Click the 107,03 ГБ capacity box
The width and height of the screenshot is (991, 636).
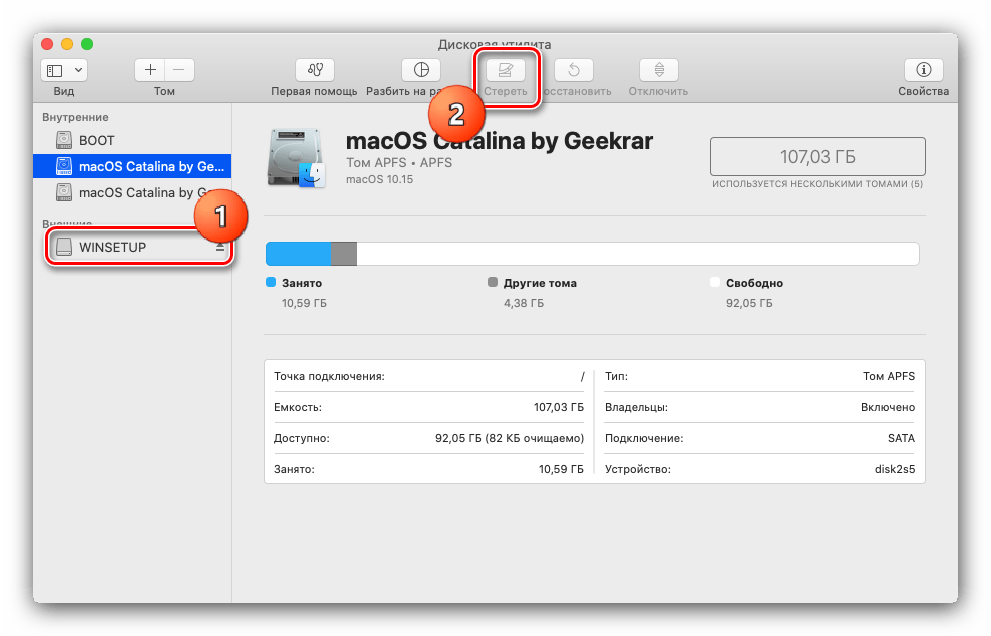pos(818,156)
